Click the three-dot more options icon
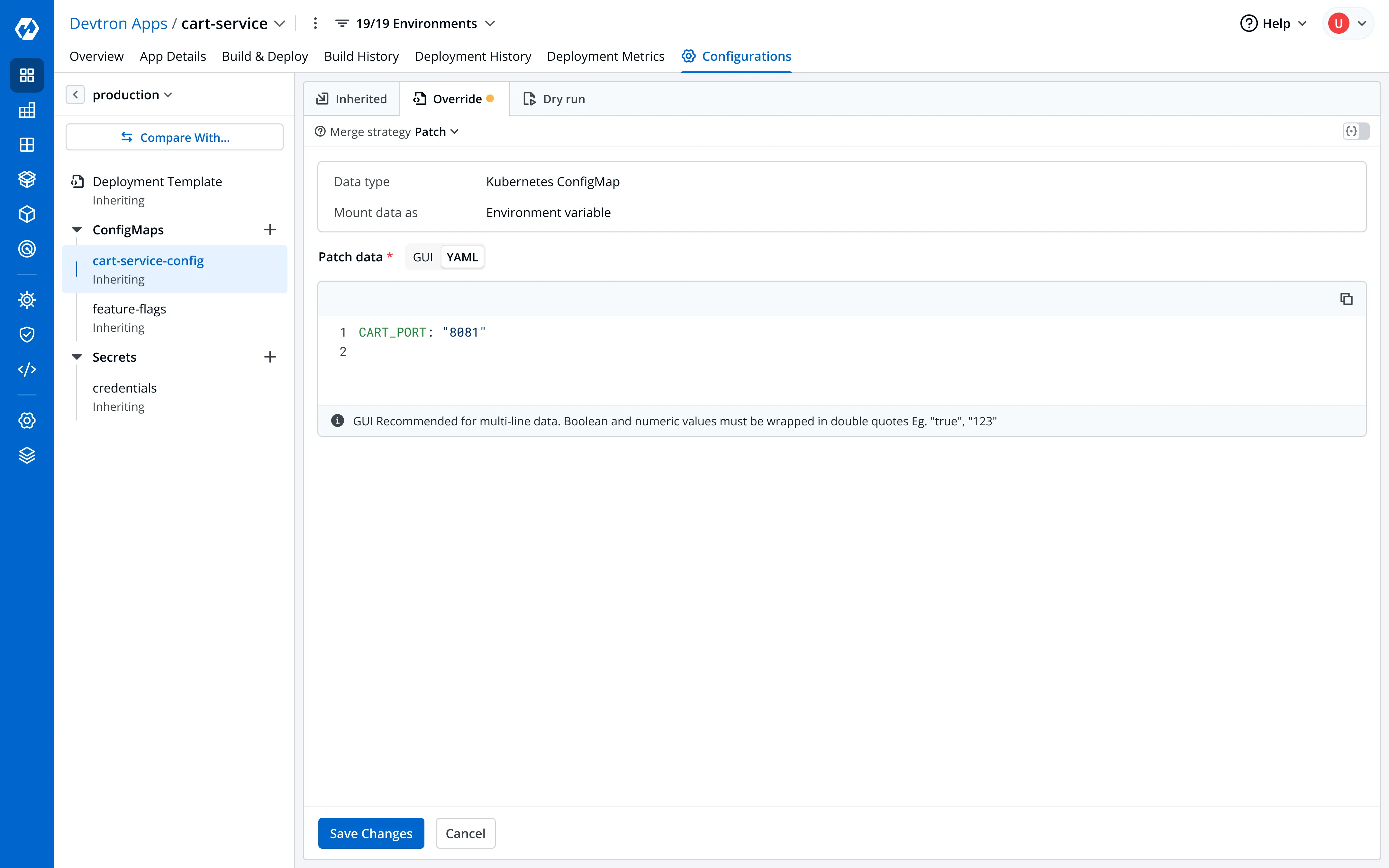The height and width of the screenshot is (868, 1389). [315, 23]
